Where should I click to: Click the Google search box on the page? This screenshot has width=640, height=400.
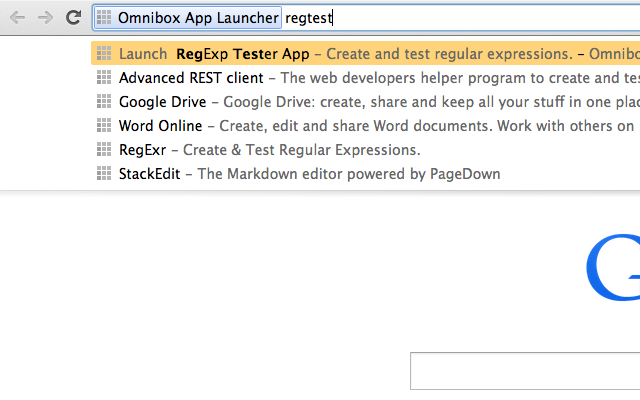point(525,371)
